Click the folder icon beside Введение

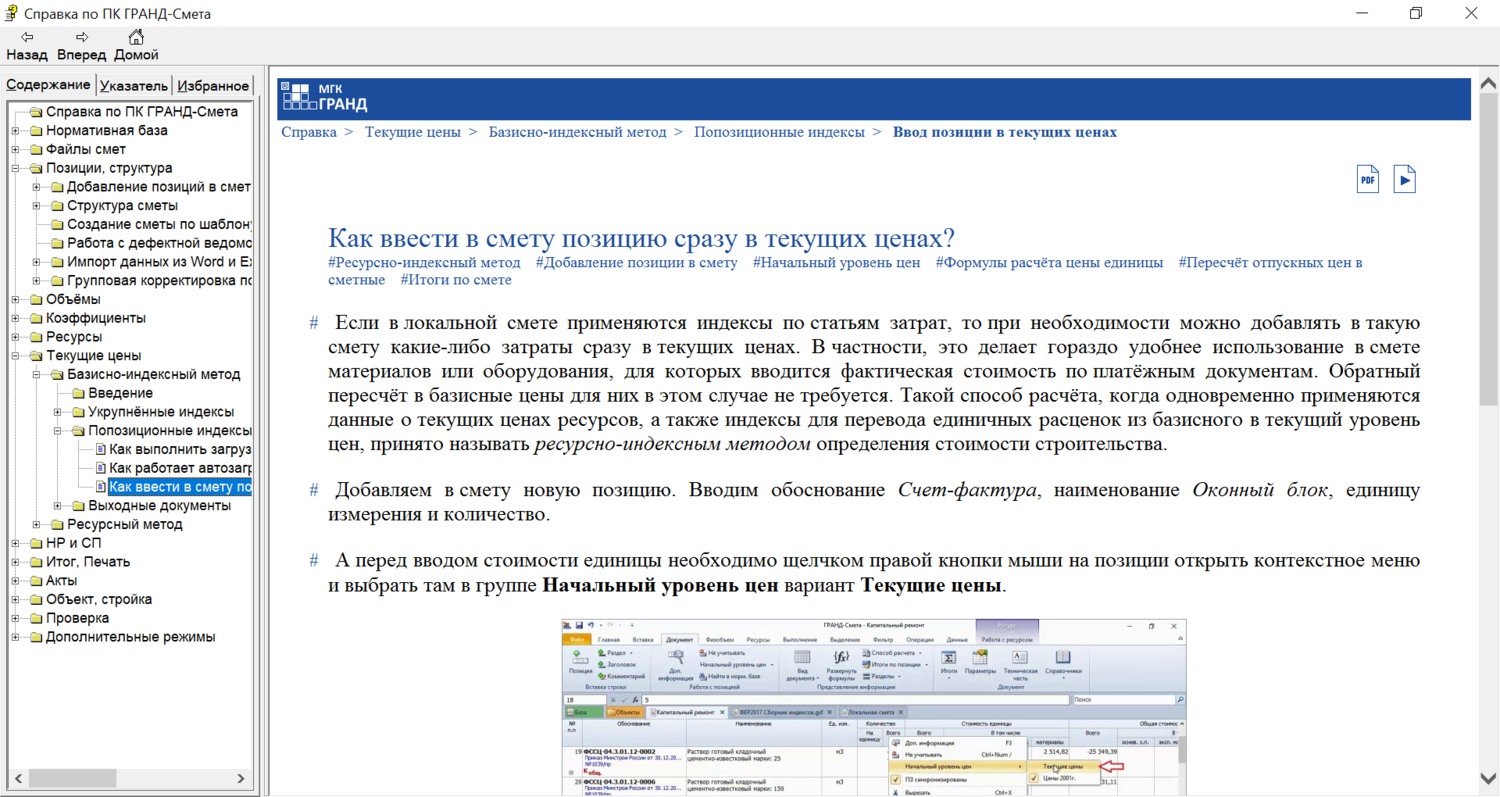pos(78,393)
